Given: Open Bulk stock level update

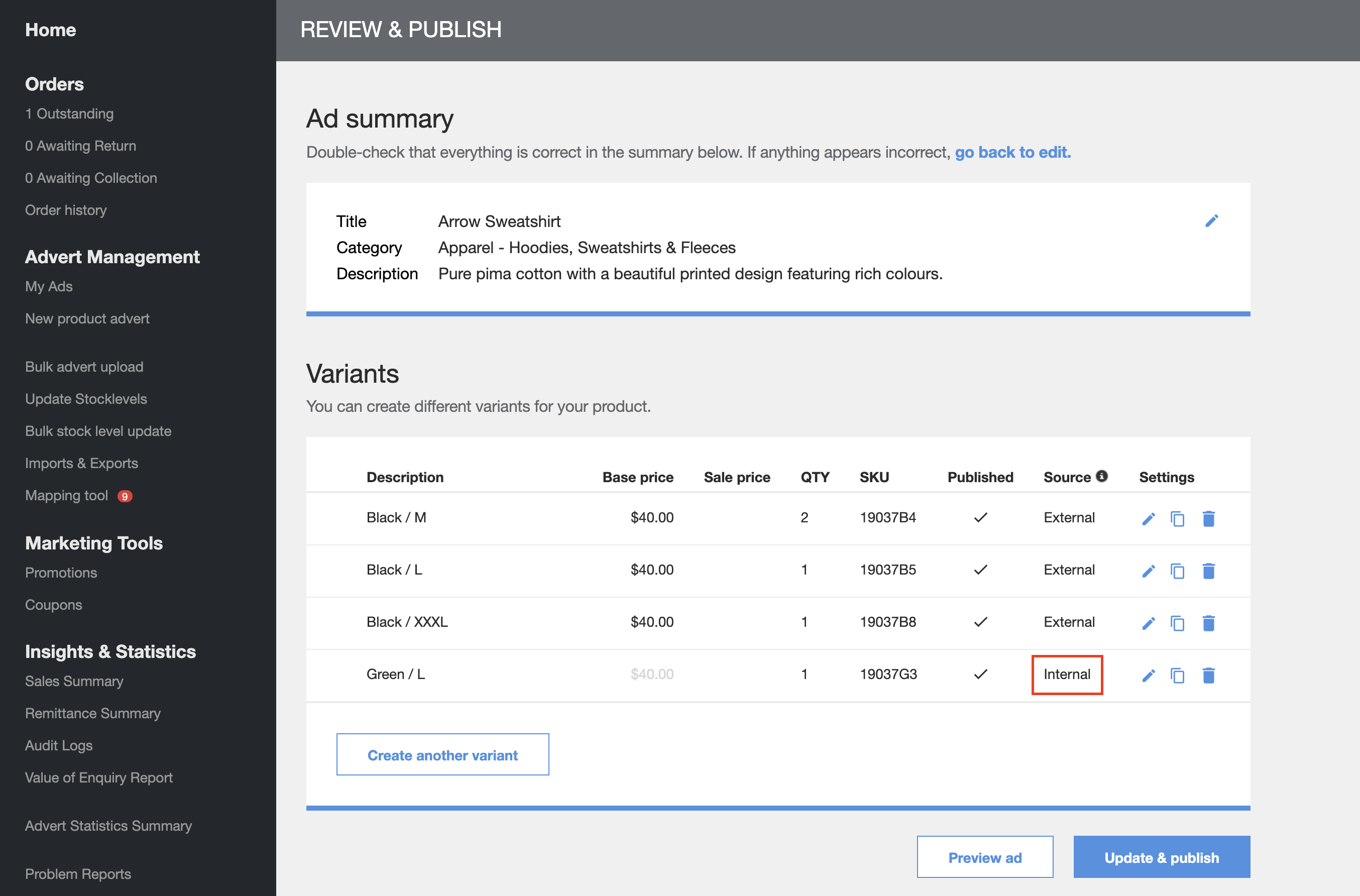Looking at the screenshot, I should [x=98, y=431].
